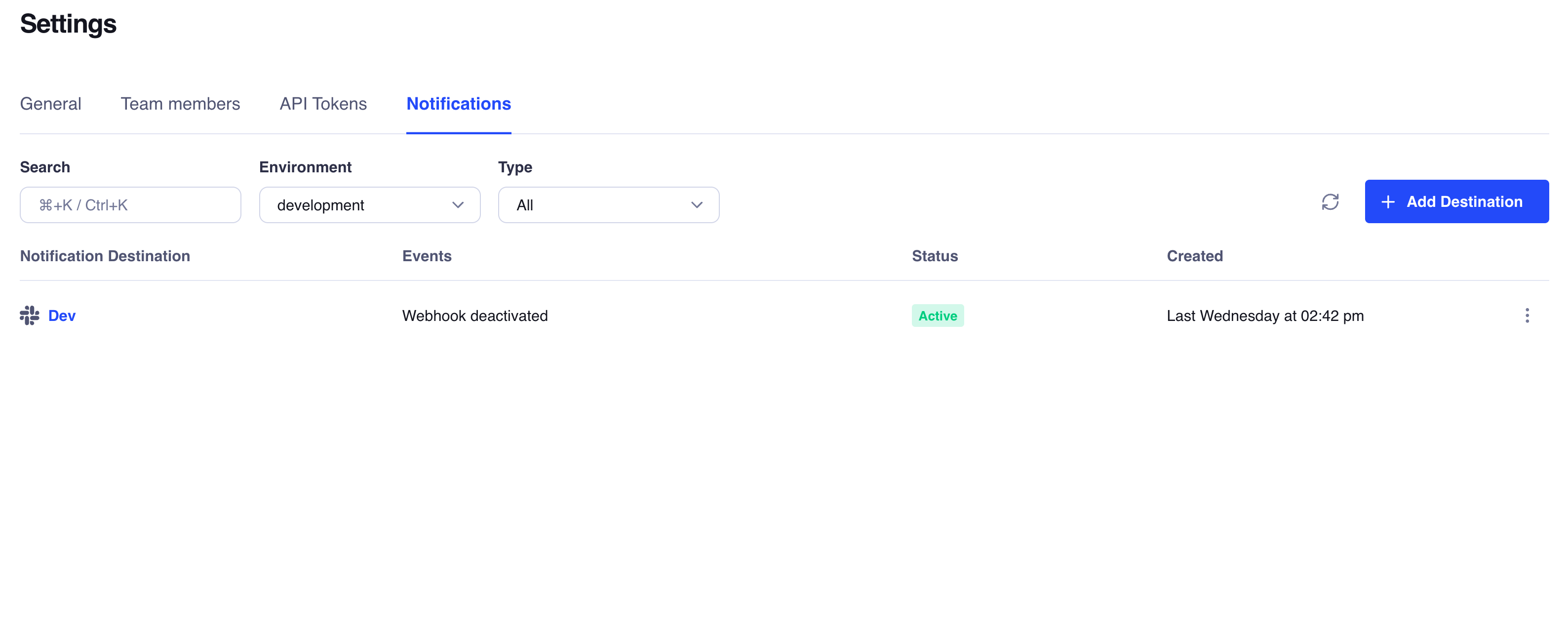Click the Active status badge
The image size is (1568, 633).
click(938, 316)
